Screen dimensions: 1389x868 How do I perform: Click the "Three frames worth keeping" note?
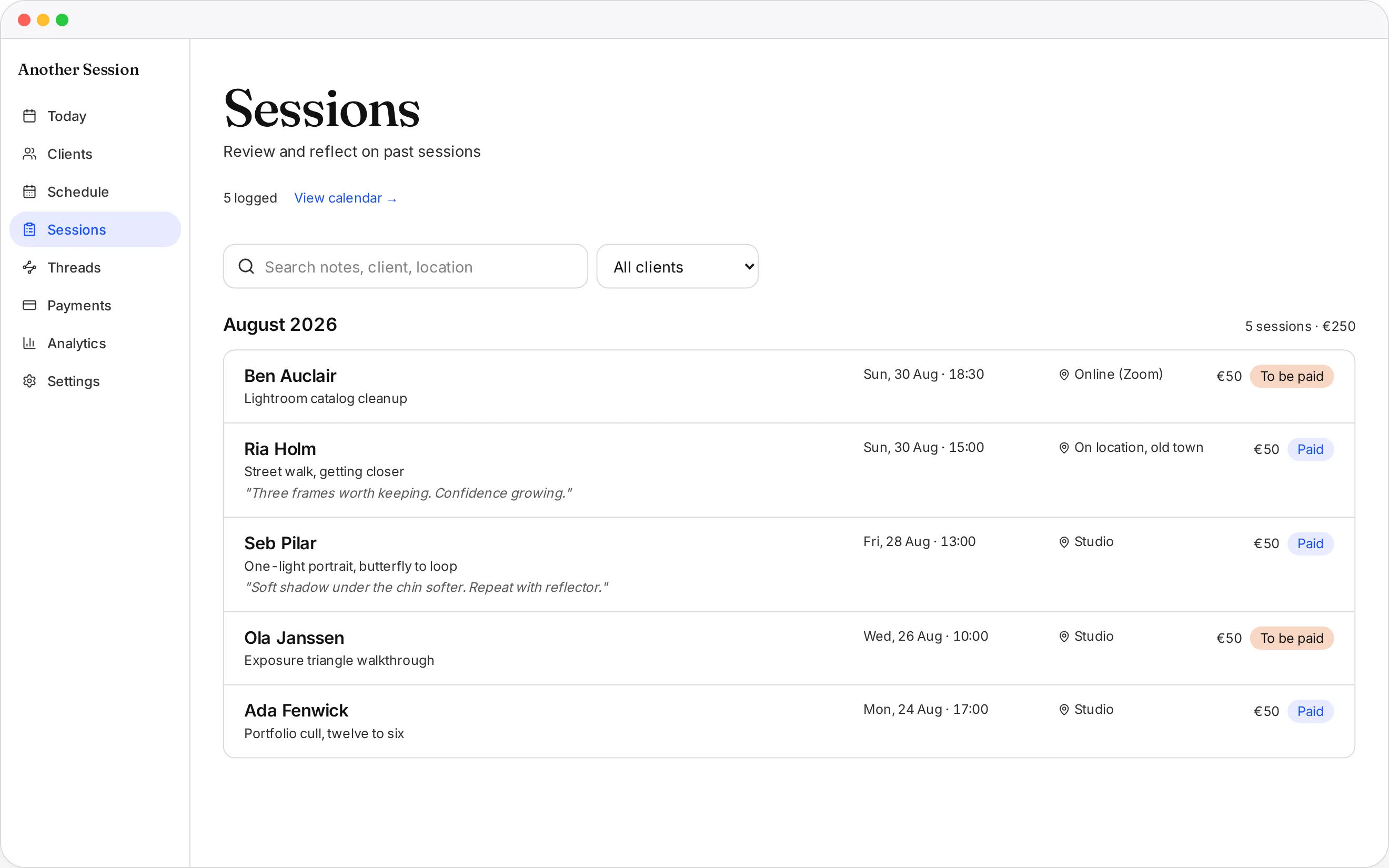coord(408,493)
